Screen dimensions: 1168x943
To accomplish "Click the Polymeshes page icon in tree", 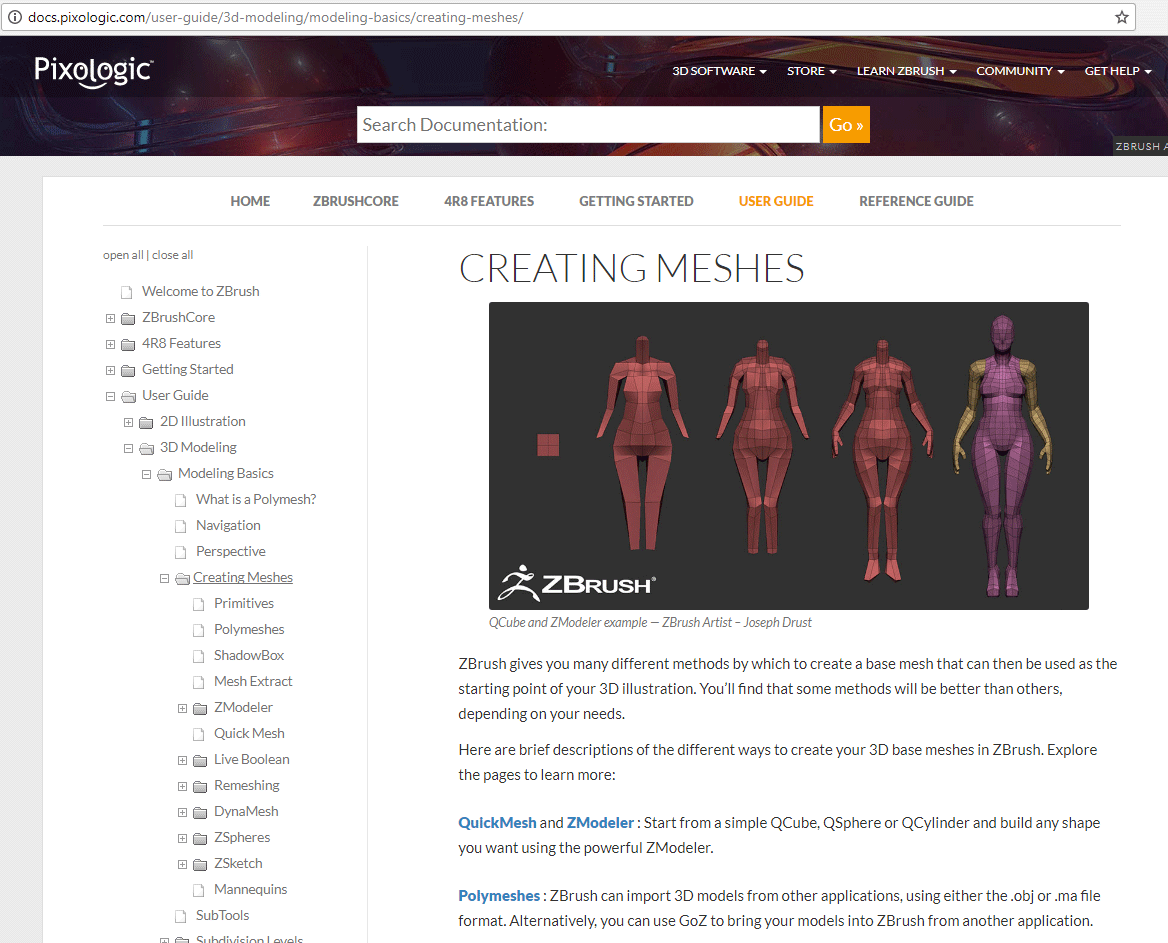I will coord(198,631).
